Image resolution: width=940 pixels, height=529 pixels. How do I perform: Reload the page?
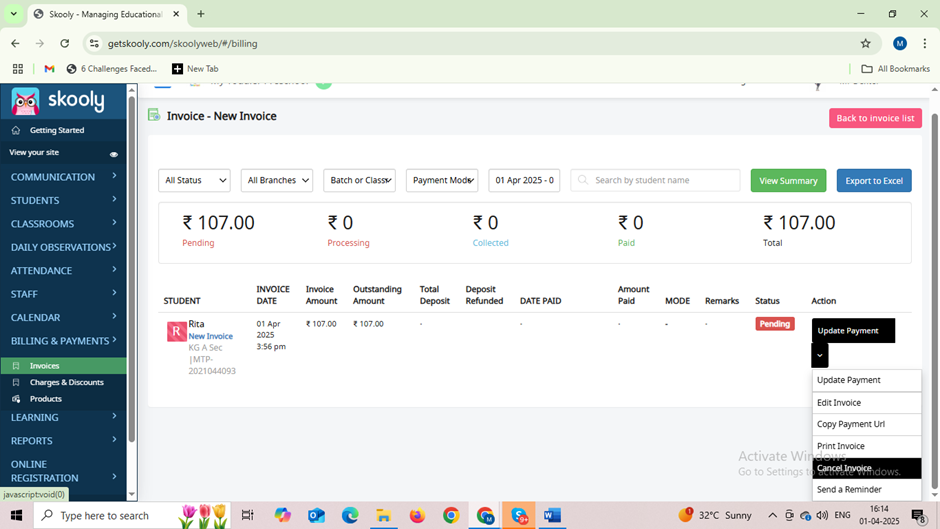65,43
